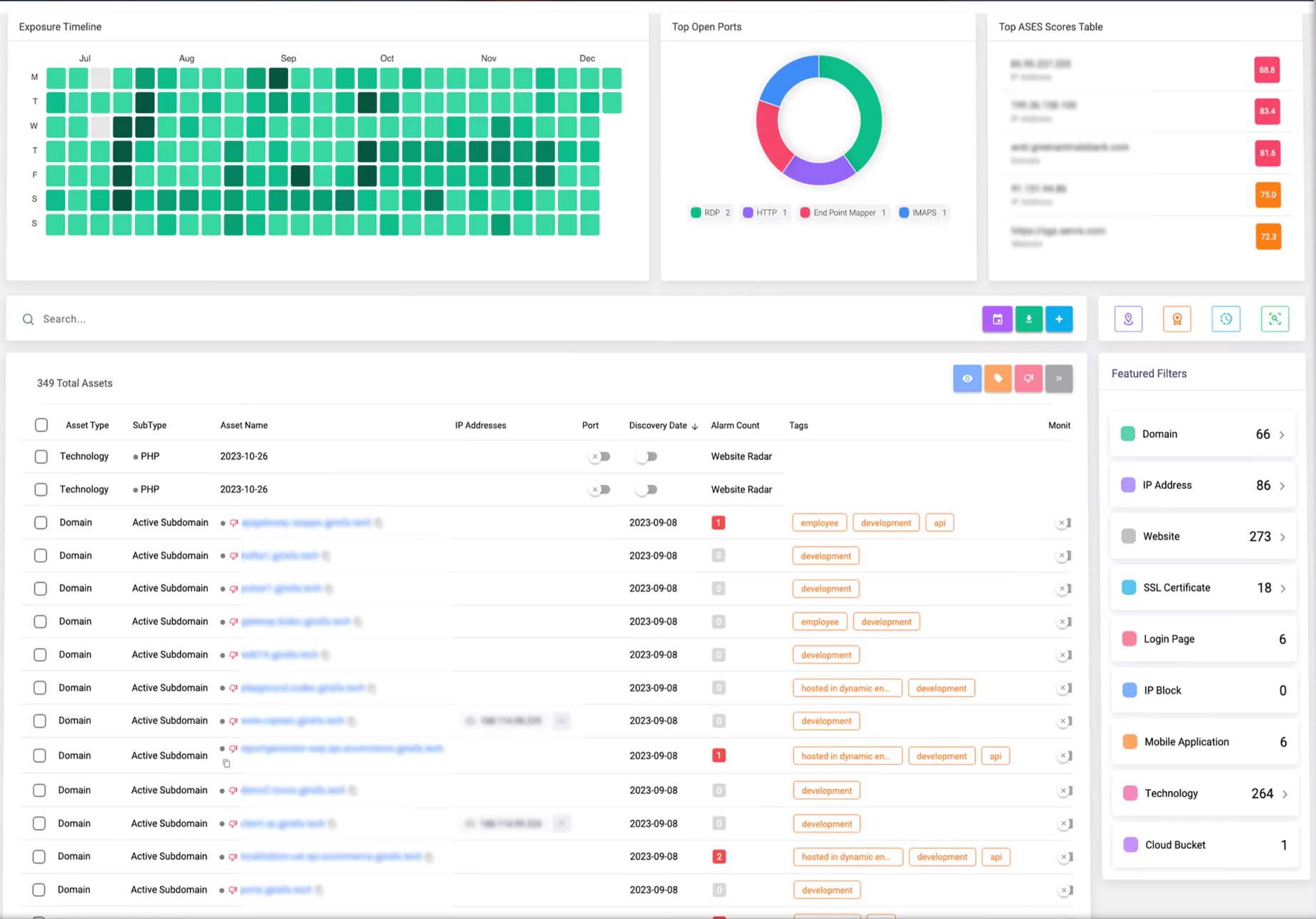Click the orange 75.0 score badge
Image resolution: width=1316 pixels, height=919 pixels.
point(1268,194)
